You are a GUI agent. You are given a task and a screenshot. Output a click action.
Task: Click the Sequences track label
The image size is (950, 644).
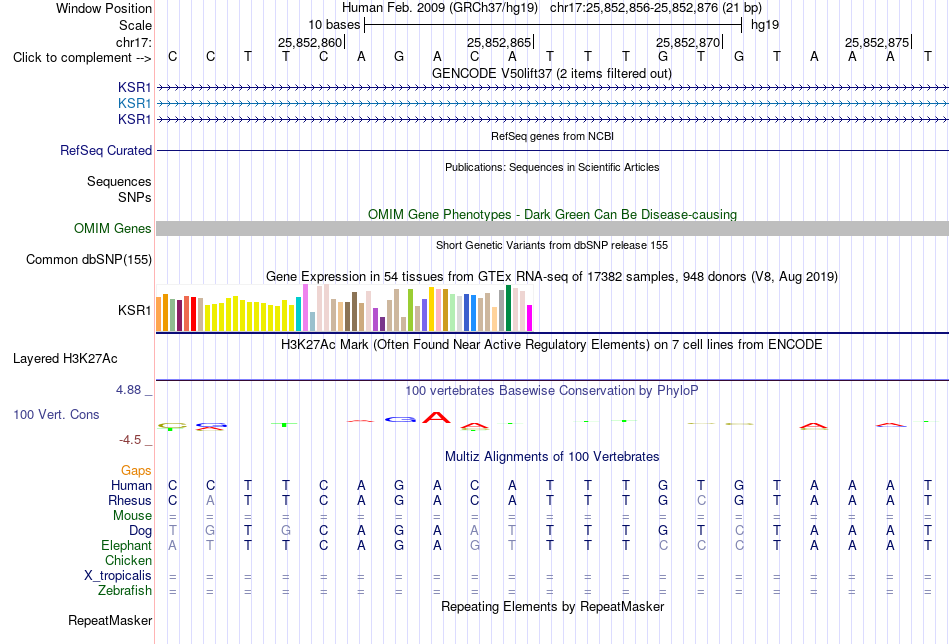(x=119, y=181)
